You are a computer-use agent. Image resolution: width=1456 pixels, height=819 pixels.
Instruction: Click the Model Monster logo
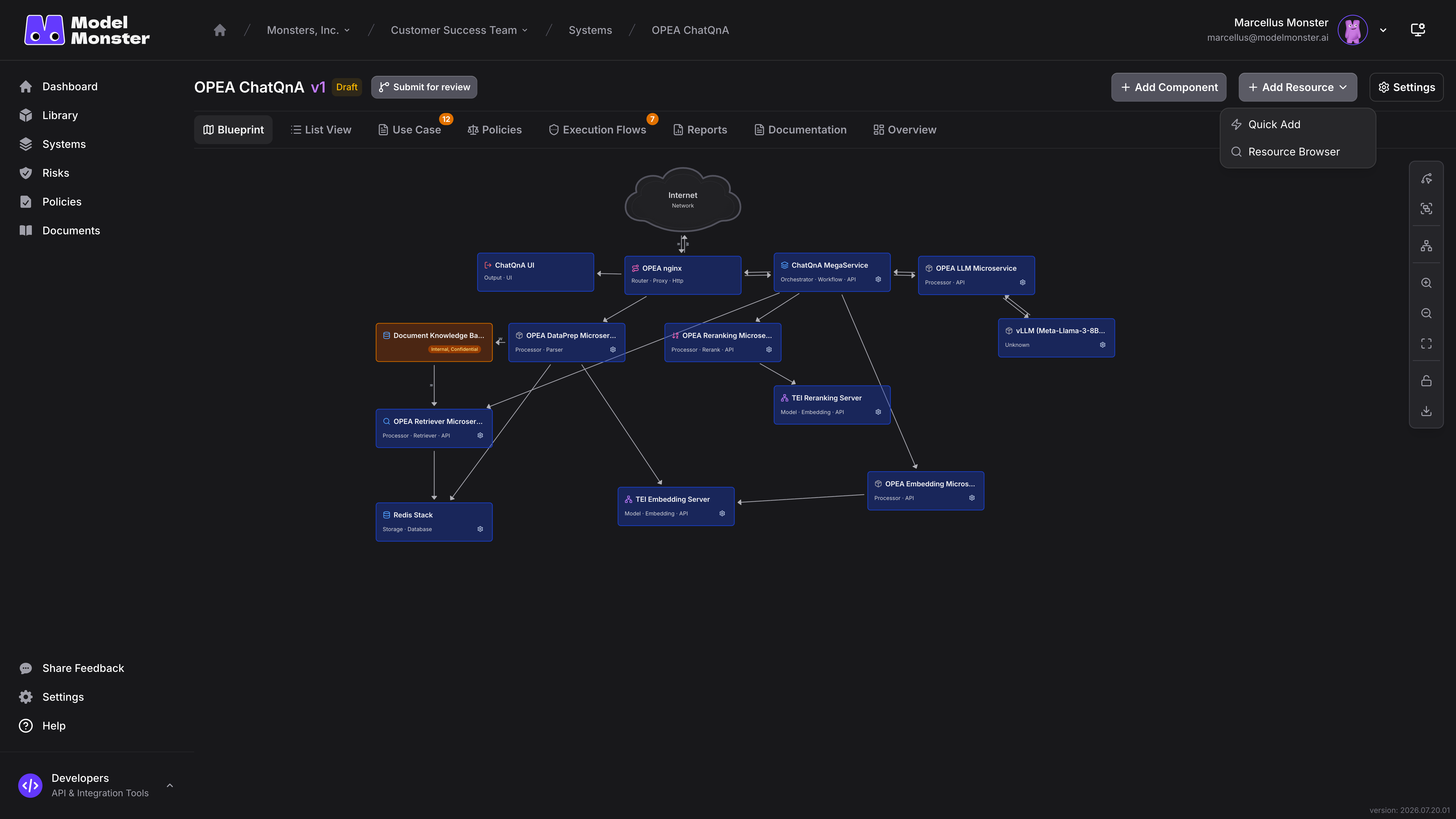click(x=87, y=30)
